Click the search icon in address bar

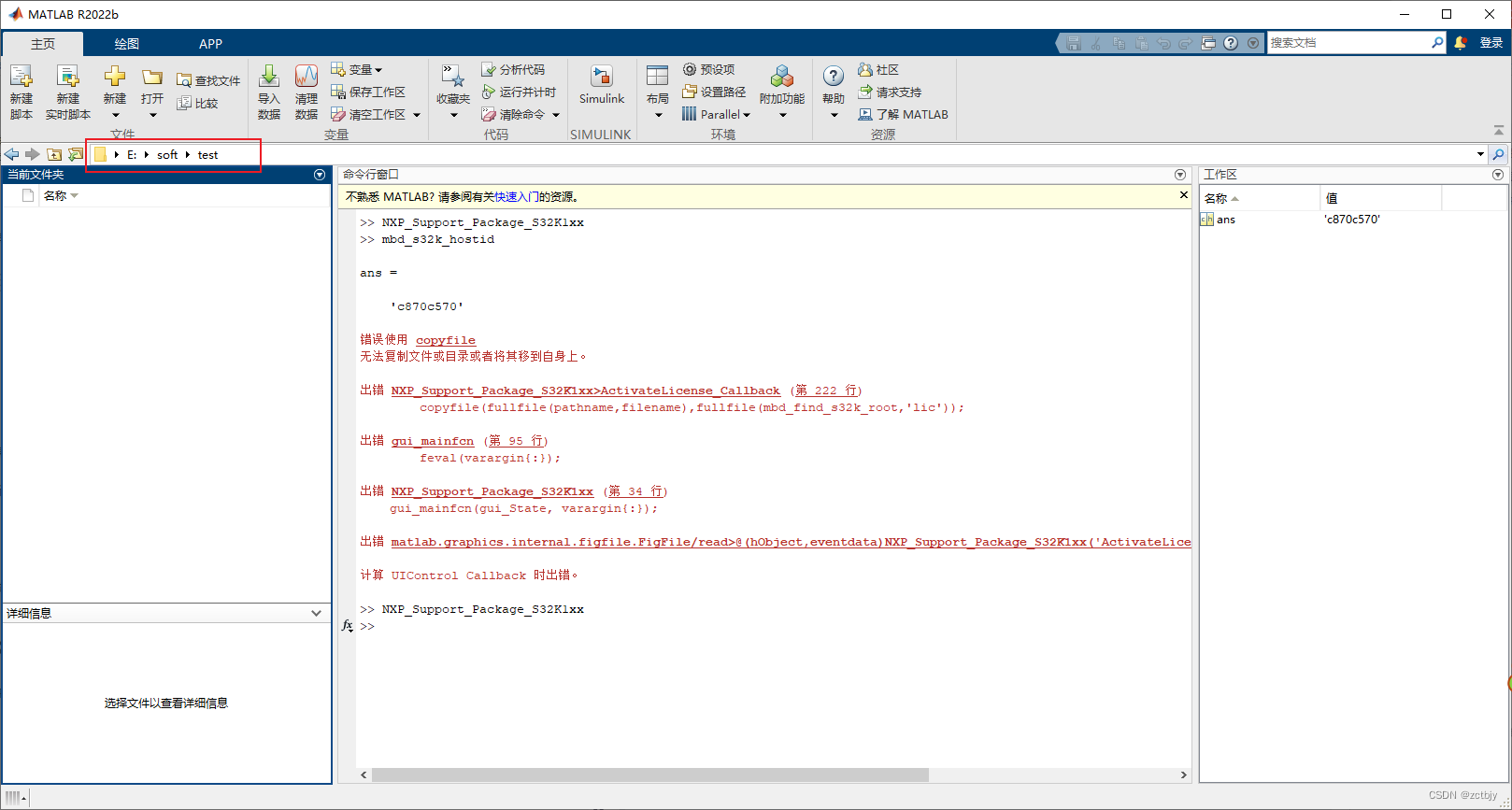1499,154
